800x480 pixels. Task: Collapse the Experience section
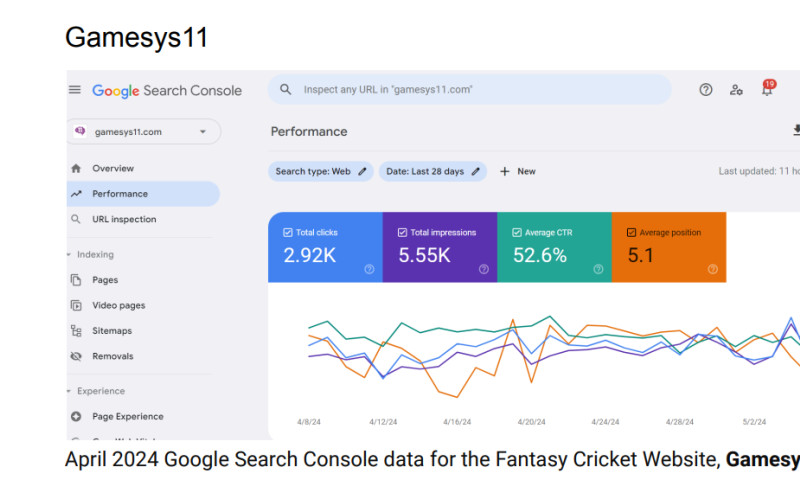pyautogui.click(x=69, y=392)
